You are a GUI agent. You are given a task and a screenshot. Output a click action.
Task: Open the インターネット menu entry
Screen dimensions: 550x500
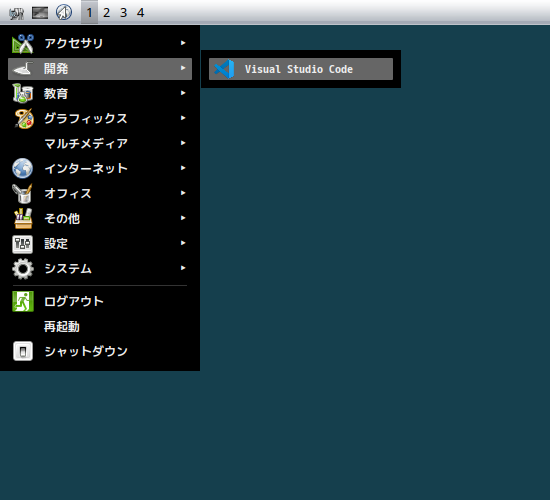100,168
